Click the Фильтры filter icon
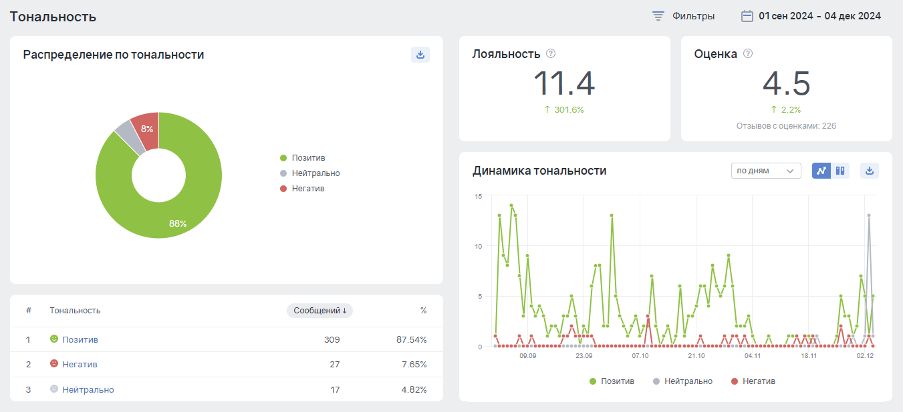The height and width of the screenshot is (412, 904). click(658, 16)
